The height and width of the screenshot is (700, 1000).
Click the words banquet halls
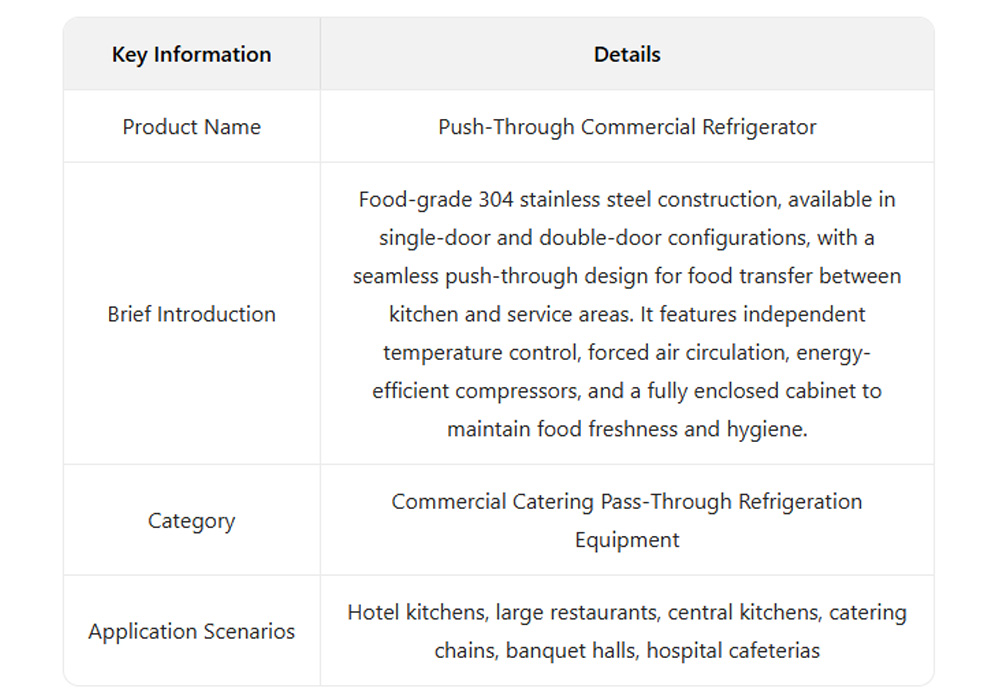point(571,651)
